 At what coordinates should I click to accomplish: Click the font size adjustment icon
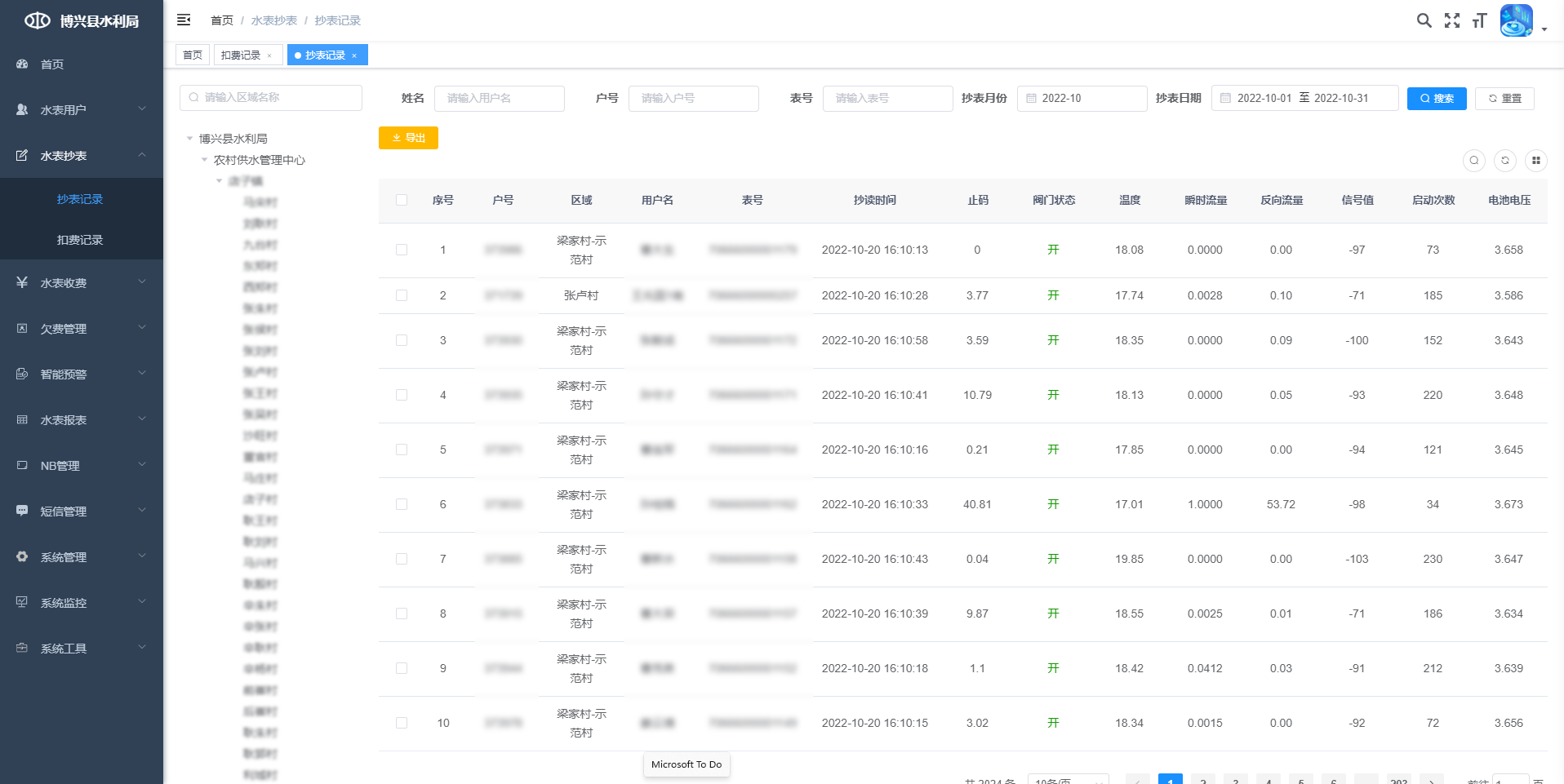1480,20
